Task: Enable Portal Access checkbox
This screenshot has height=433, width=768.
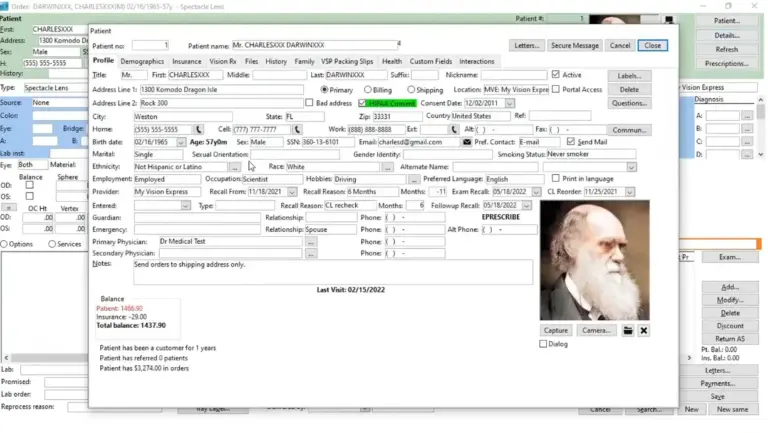Action: coord(556,89)
